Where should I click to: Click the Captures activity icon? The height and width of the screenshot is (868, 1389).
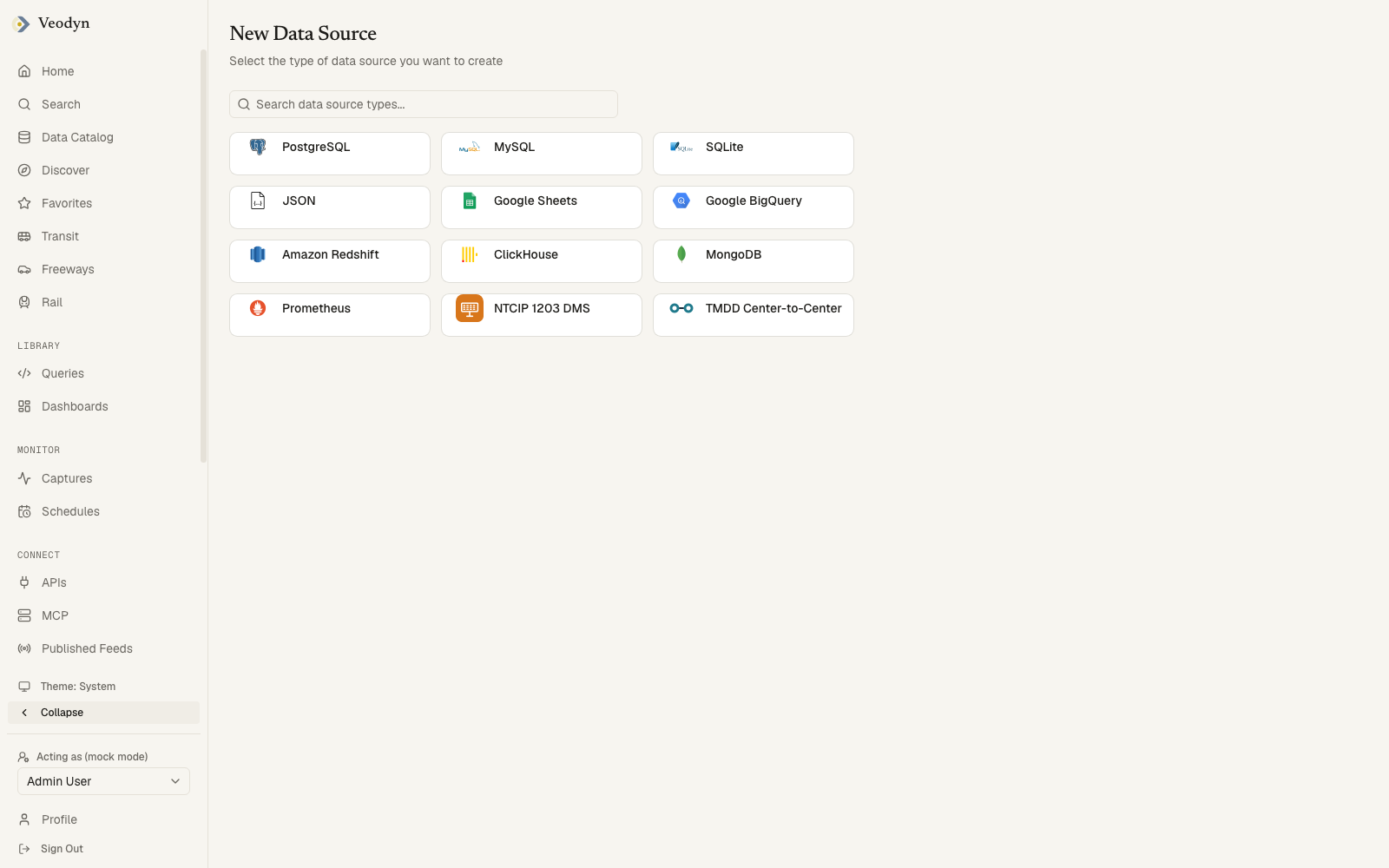[x=24, y=478]
